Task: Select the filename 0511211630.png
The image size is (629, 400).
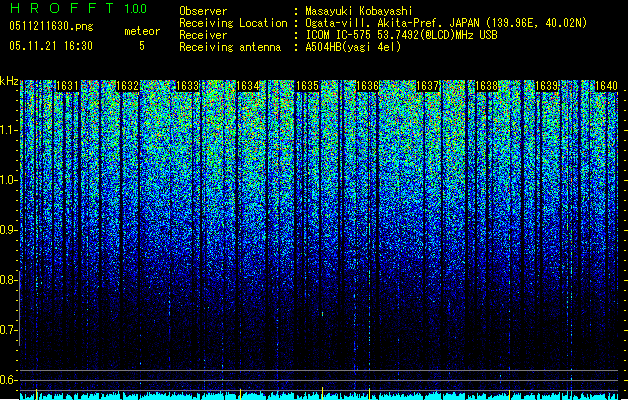Action: (x=51, y=26)
